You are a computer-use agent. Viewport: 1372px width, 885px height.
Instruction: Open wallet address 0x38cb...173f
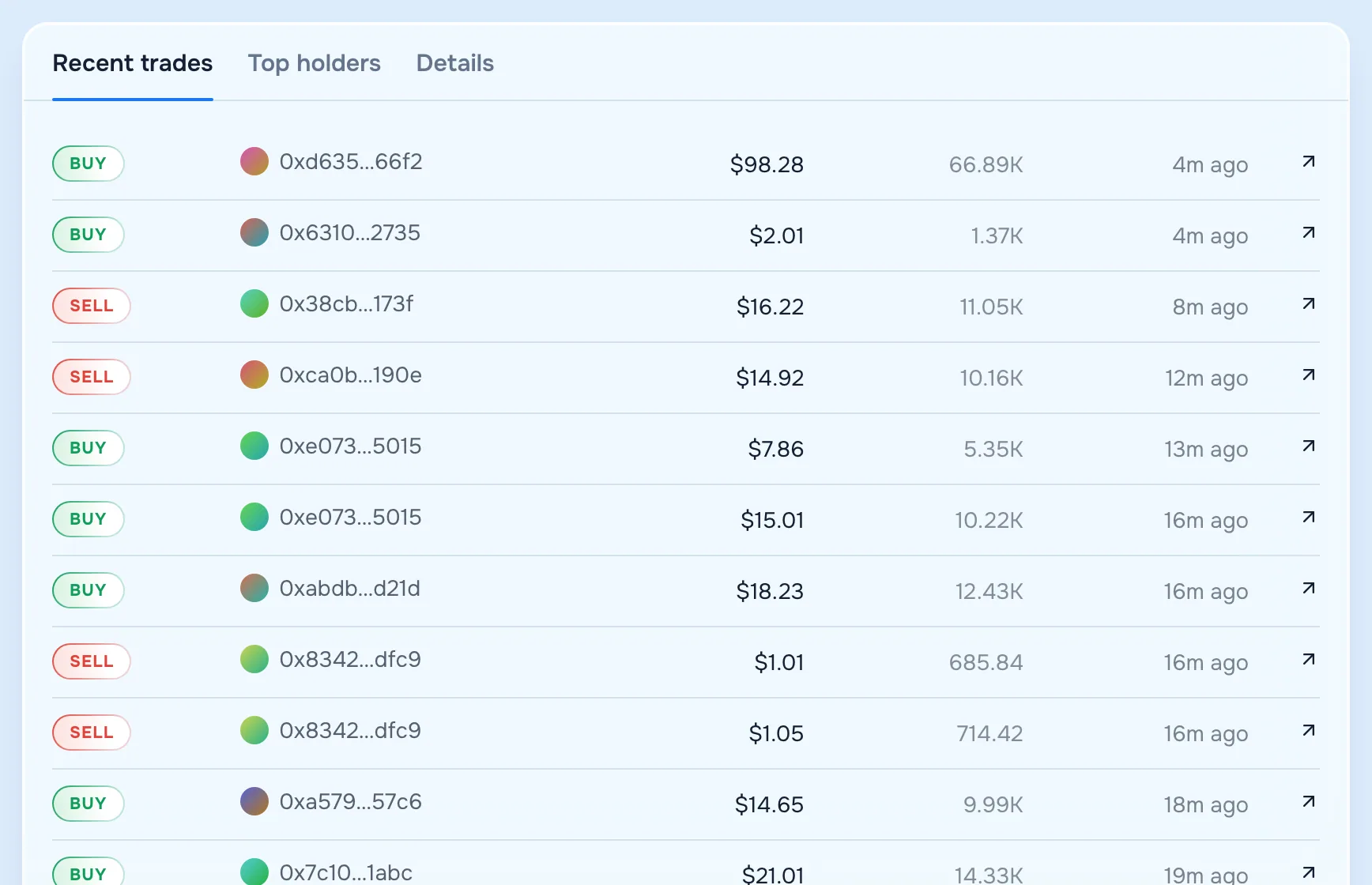click(x=346, y=304)
